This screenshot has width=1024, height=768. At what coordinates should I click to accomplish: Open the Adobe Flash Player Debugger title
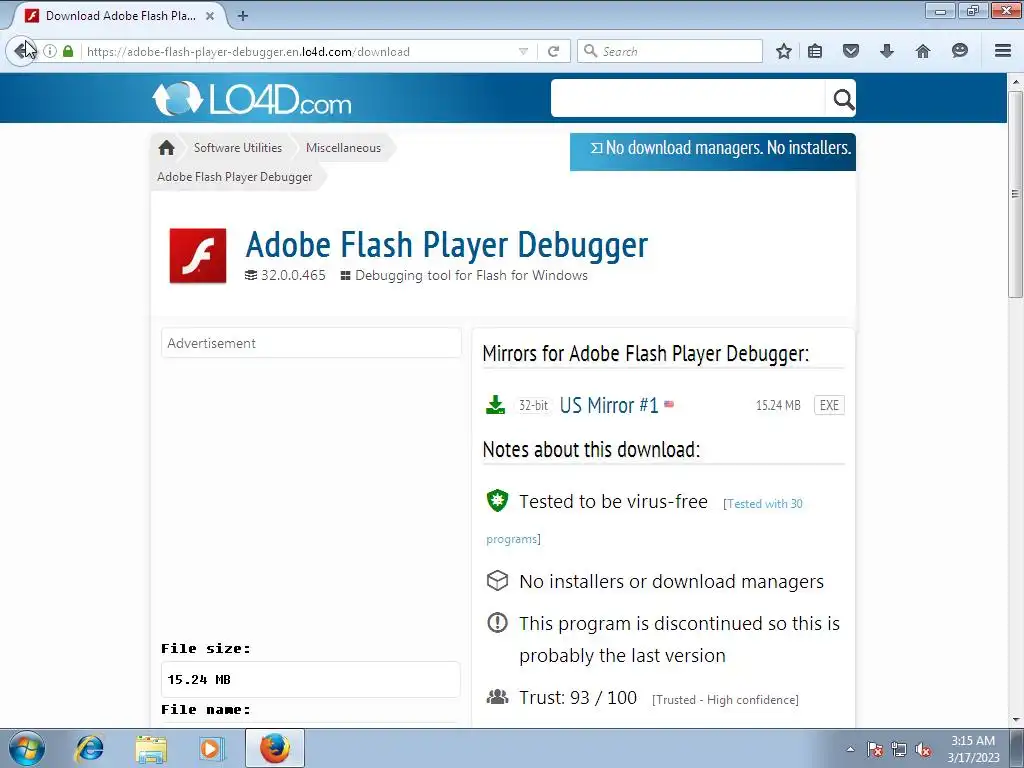(447, 244)
